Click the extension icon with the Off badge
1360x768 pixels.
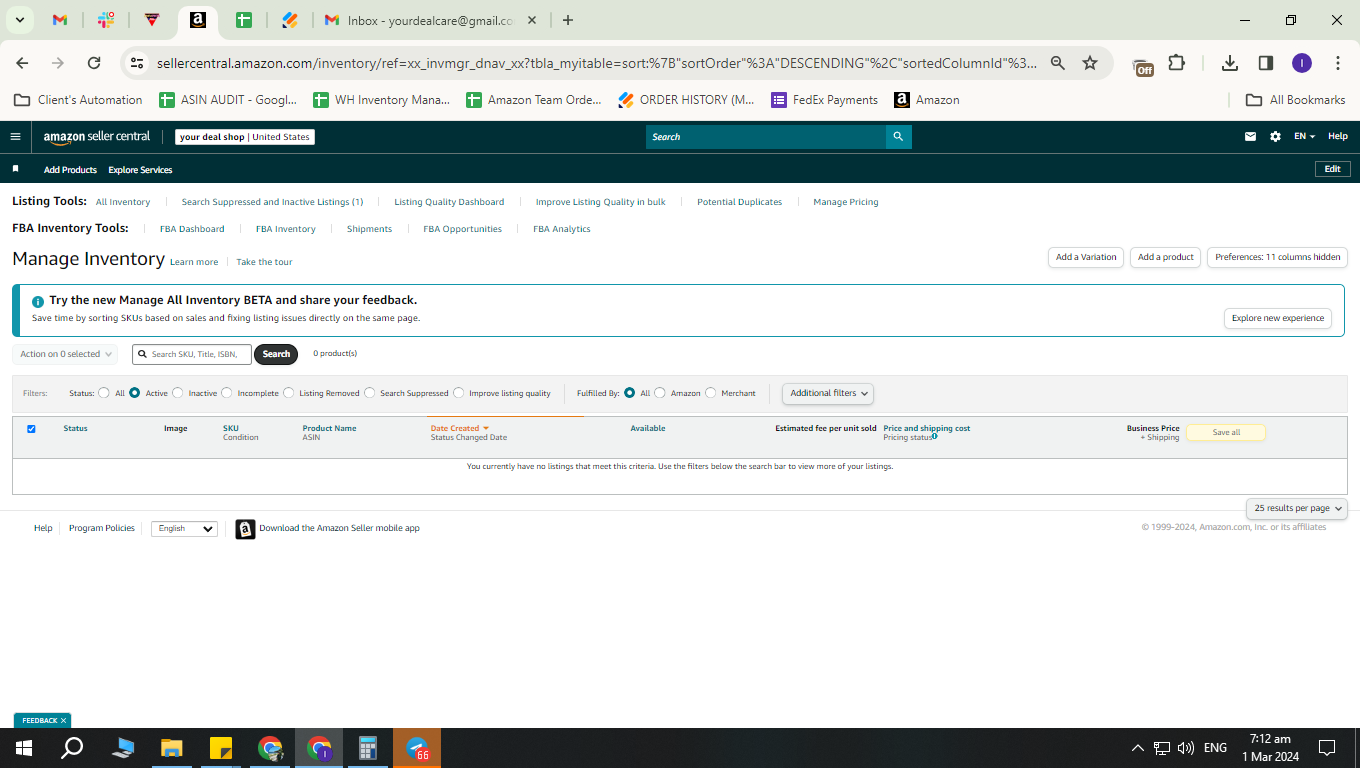coord(1143,66)
